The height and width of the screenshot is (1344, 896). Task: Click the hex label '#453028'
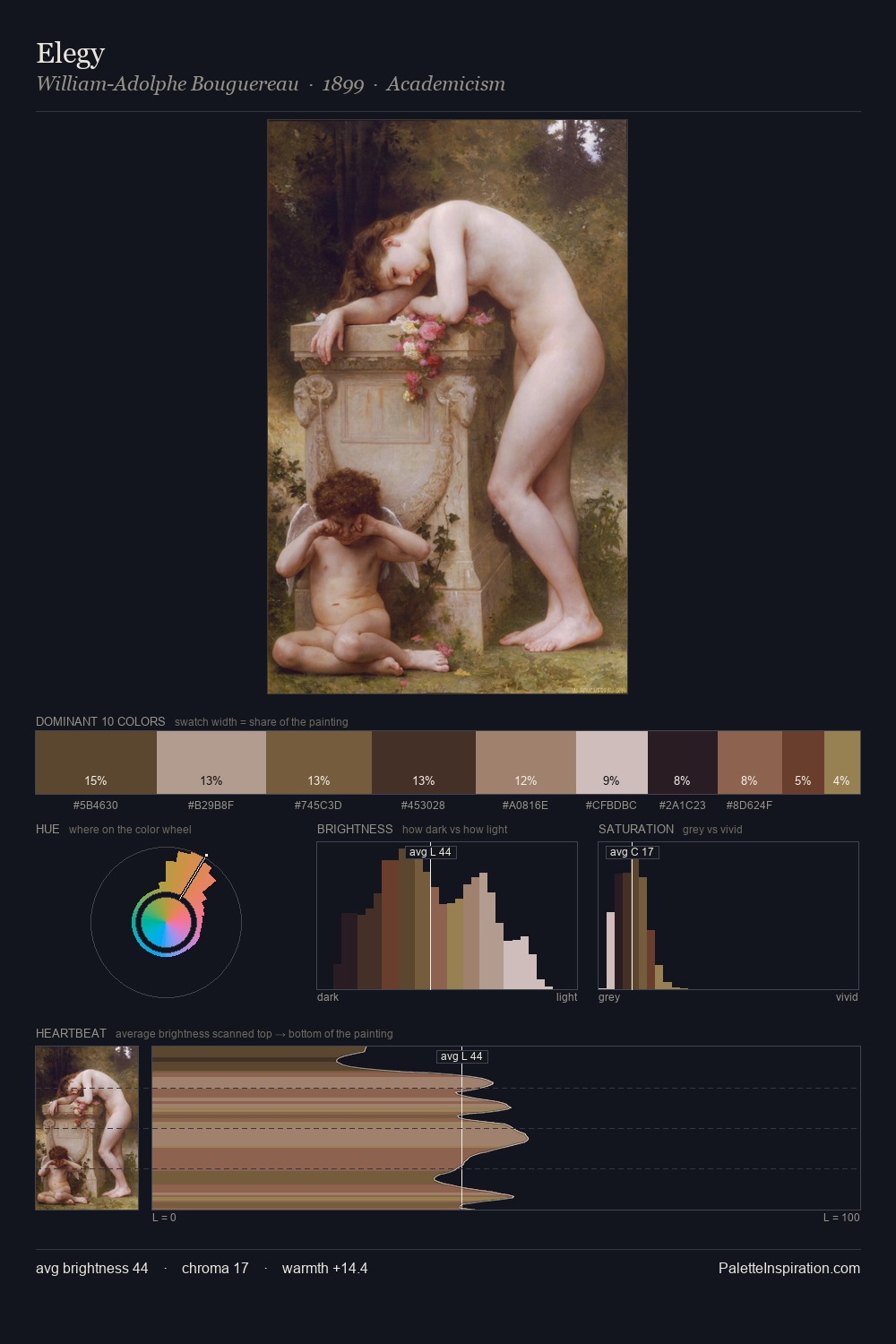423,805
